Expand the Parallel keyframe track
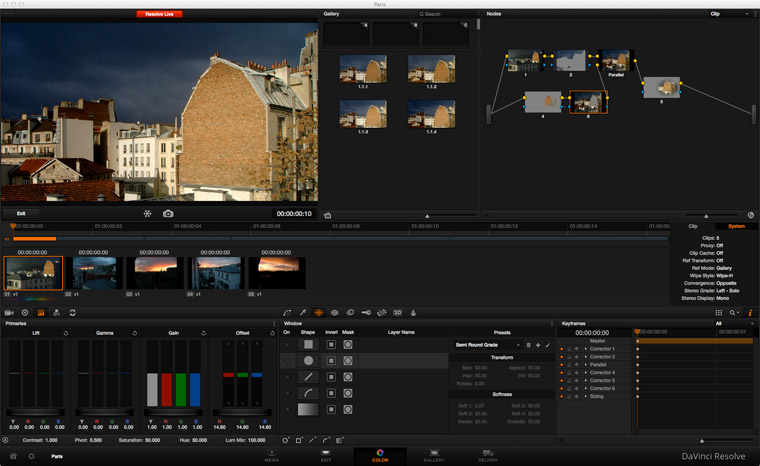The width and height of the screenshot is (760, 466). [586, 365]
